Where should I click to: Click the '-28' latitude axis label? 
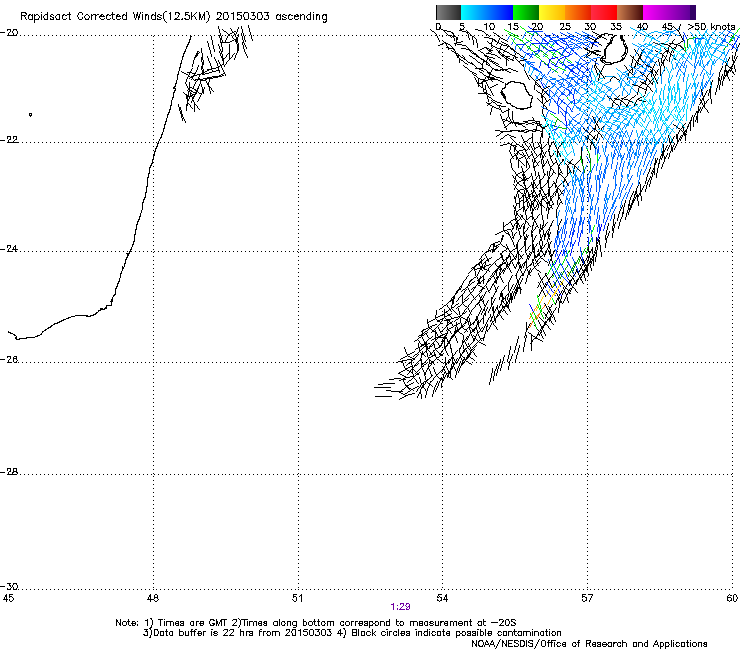[9, 472]
